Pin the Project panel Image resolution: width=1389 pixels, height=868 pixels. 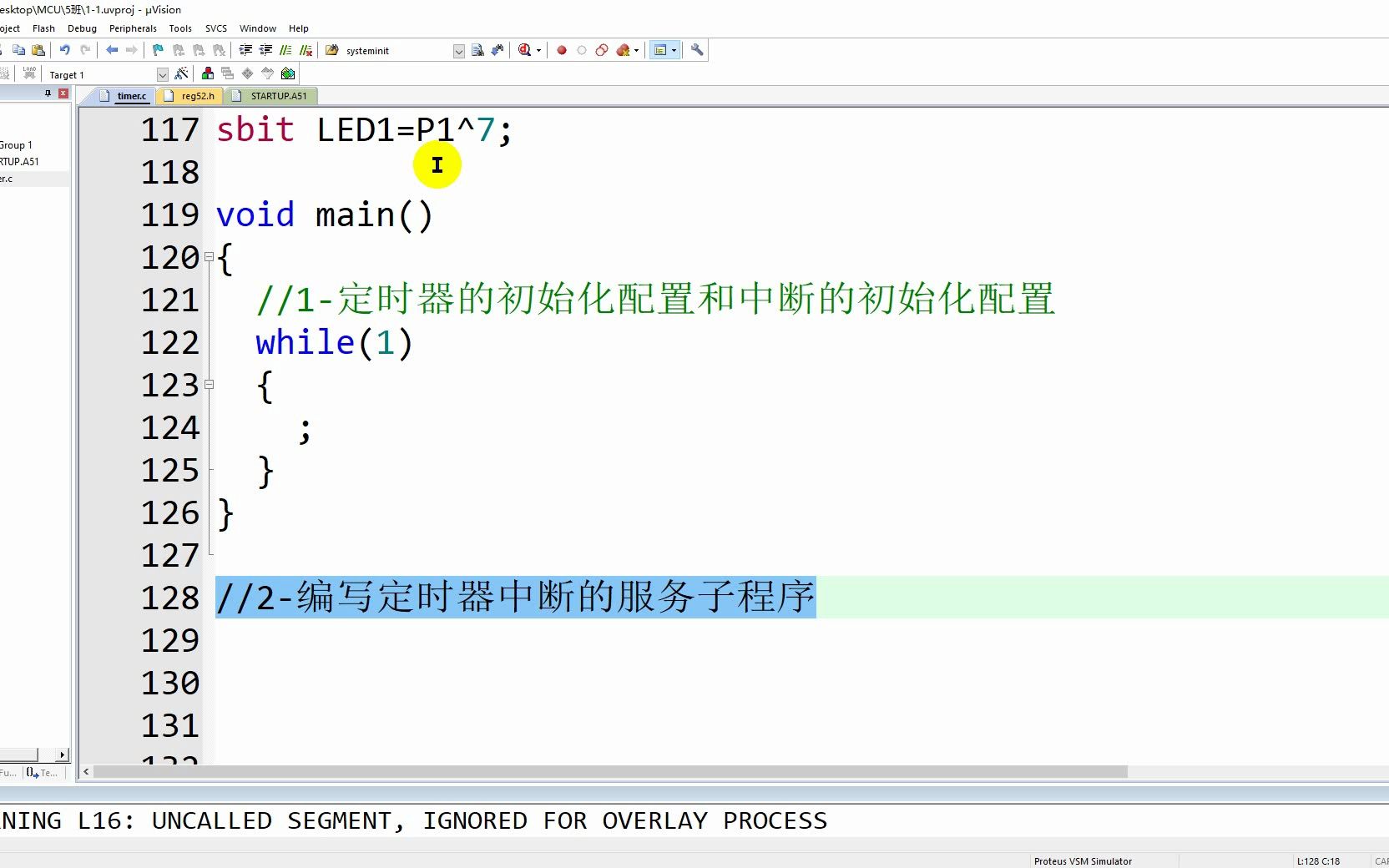point(48,93)
